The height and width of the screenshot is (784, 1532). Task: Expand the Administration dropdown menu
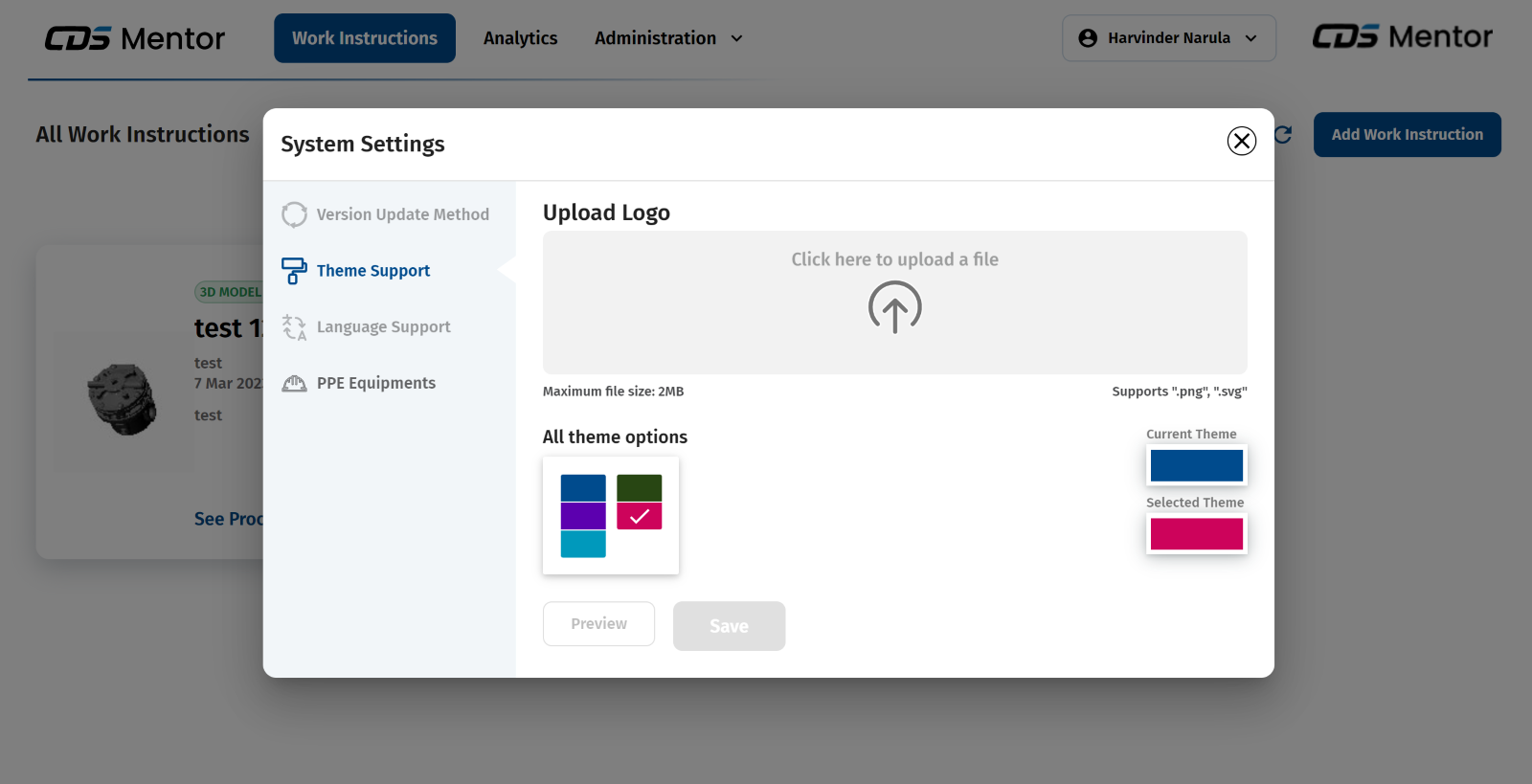click(x=668, y=38)
